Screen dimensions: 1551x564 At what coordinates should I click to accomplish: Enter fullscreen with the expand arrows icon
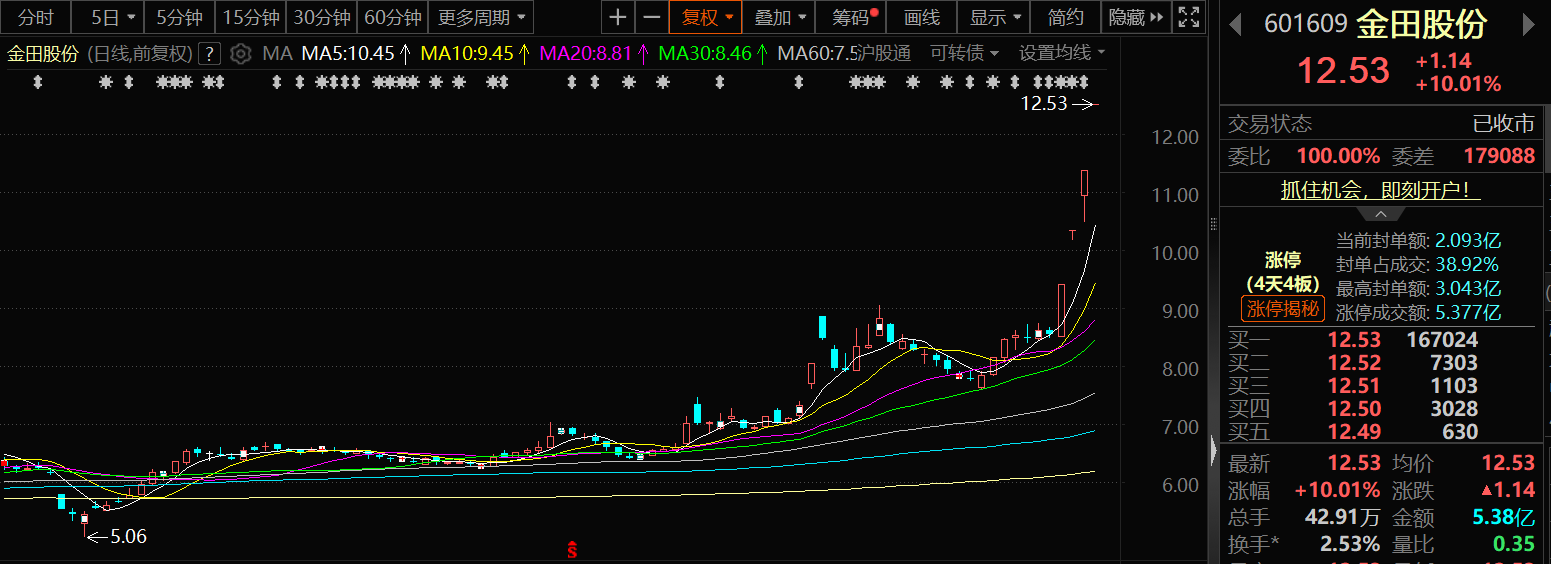pyautogui.click(x=1188, y=17)
